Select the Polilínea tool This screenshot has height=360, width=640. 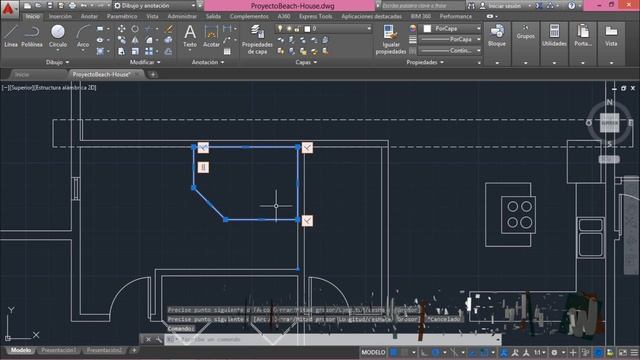[32, 36]
